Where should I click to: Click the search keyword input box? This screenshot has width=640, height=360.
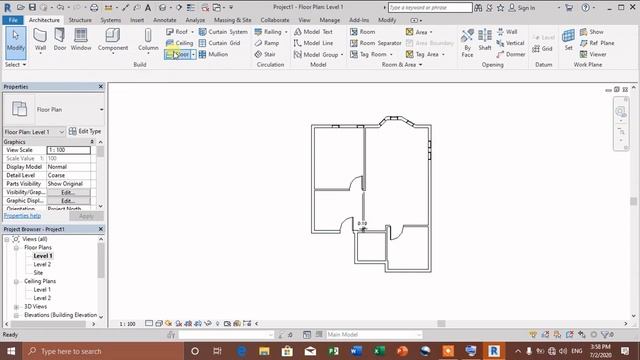click(430, 7)
